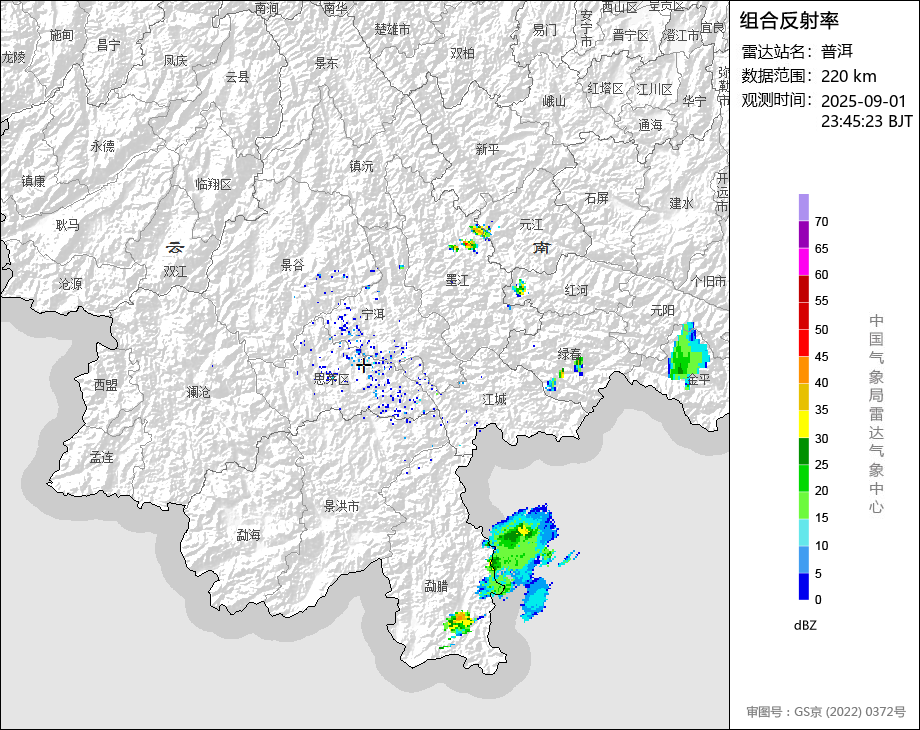Click the 峨山 map label
The width and height of the screenshot is (920, 730).
tap(554, 102)
